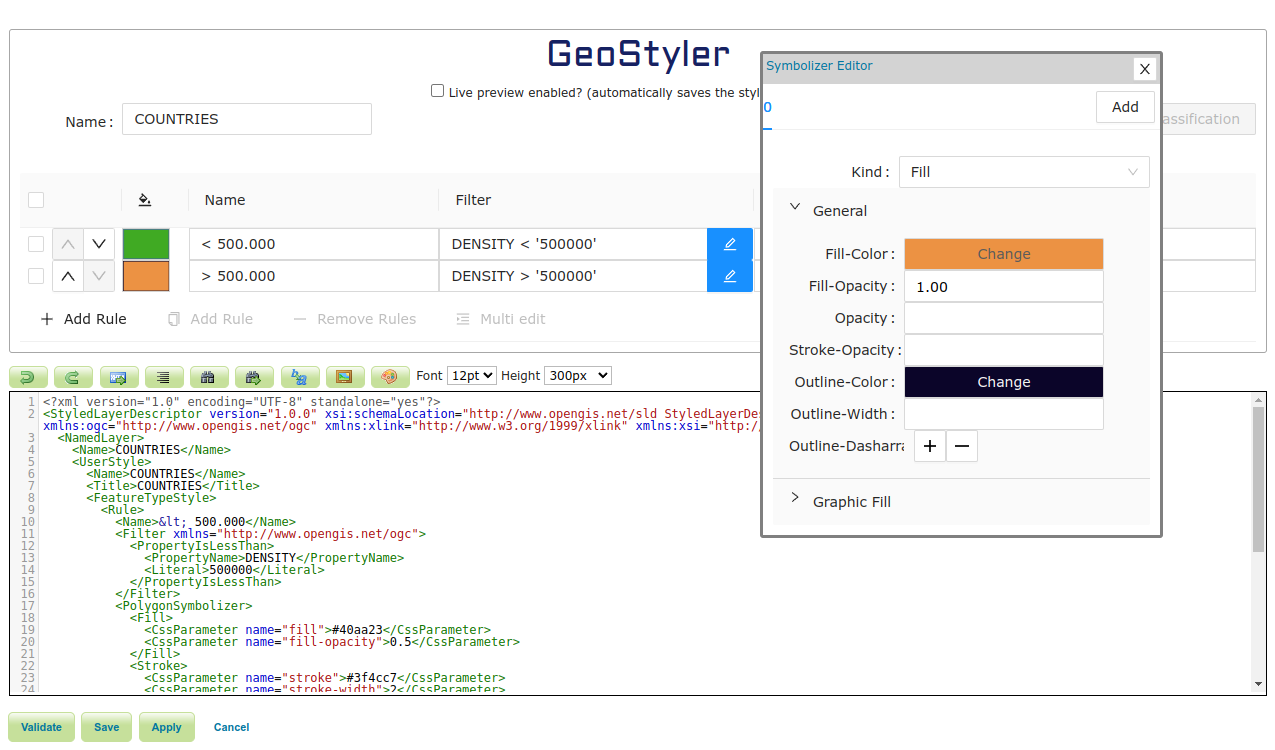Click the filter field DENSITY < '500000'
This screenshot has height=750, width=1275.
click(x=573, y=244)
